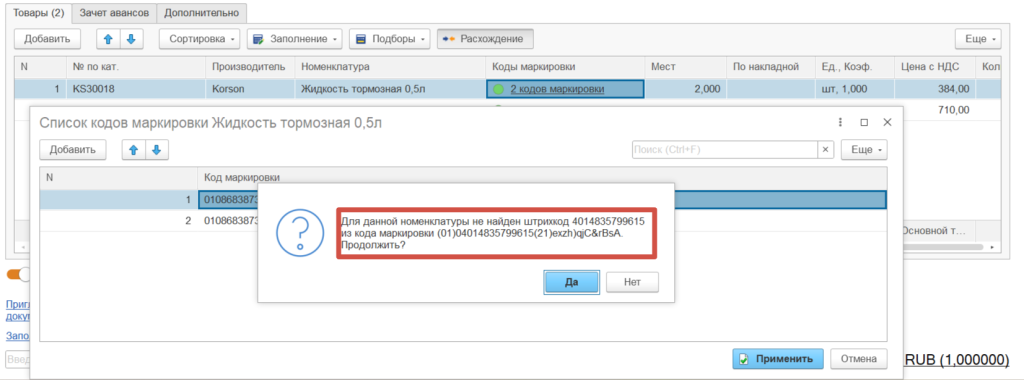This screenshot has width=1024, height=380.
Task: Click the move-up arrow in the main toolbar
Action: tap(108, 39)
